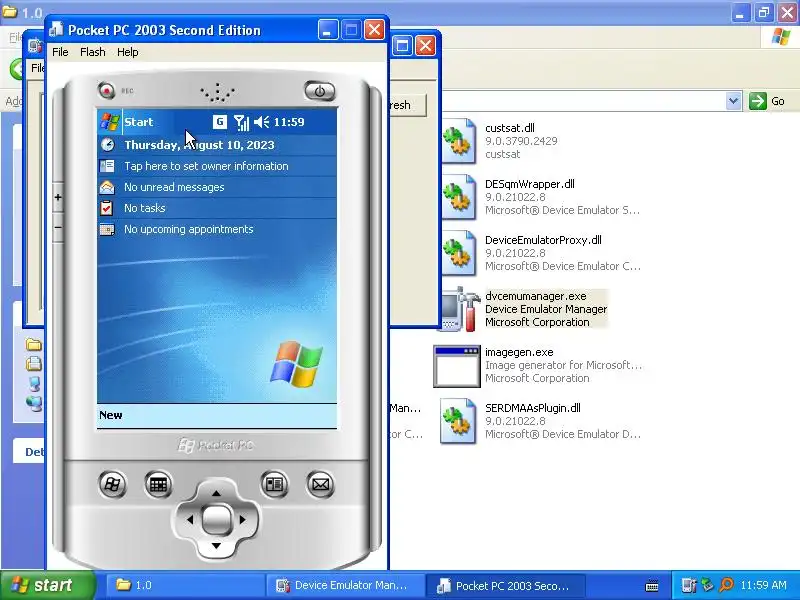Tap the emulator Start flag icon
The width and height of the screenshot is (800, 600).
(110, 122)
